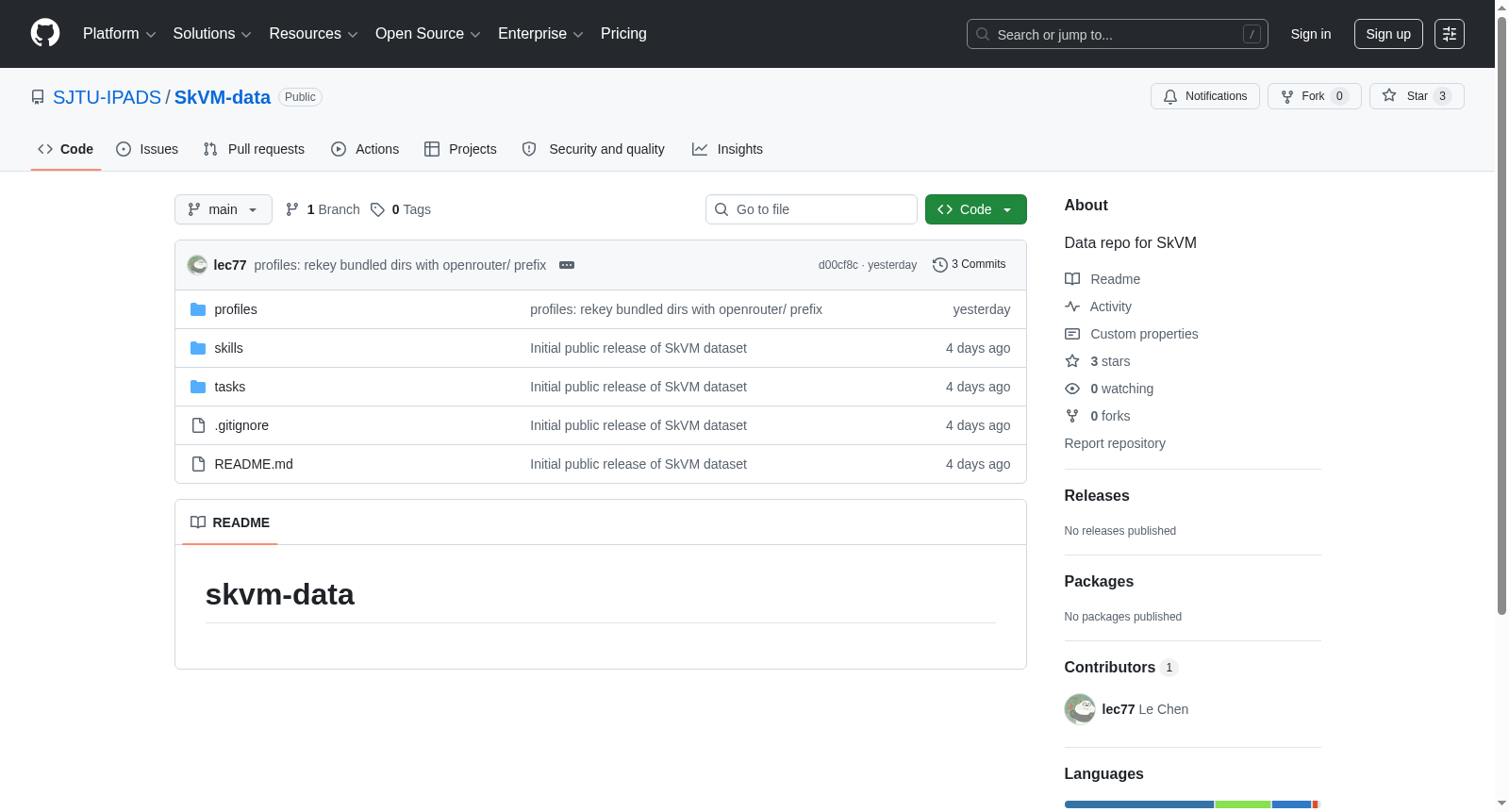The image size is (1509, 812).
Task: Expand the Platform menu
Action: (120, 34)
